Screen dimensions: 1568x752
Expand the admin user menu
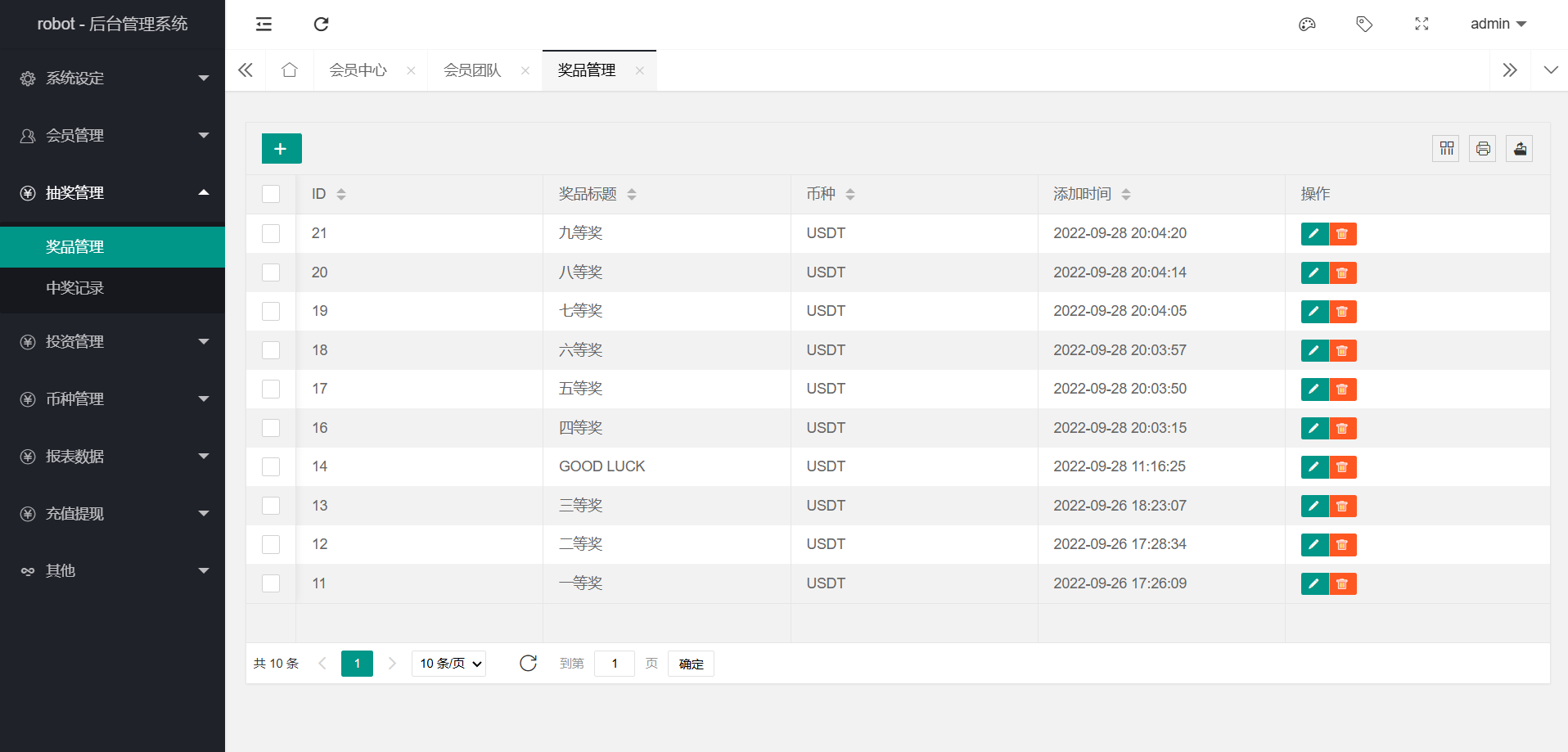click(x=1498, y=25)
